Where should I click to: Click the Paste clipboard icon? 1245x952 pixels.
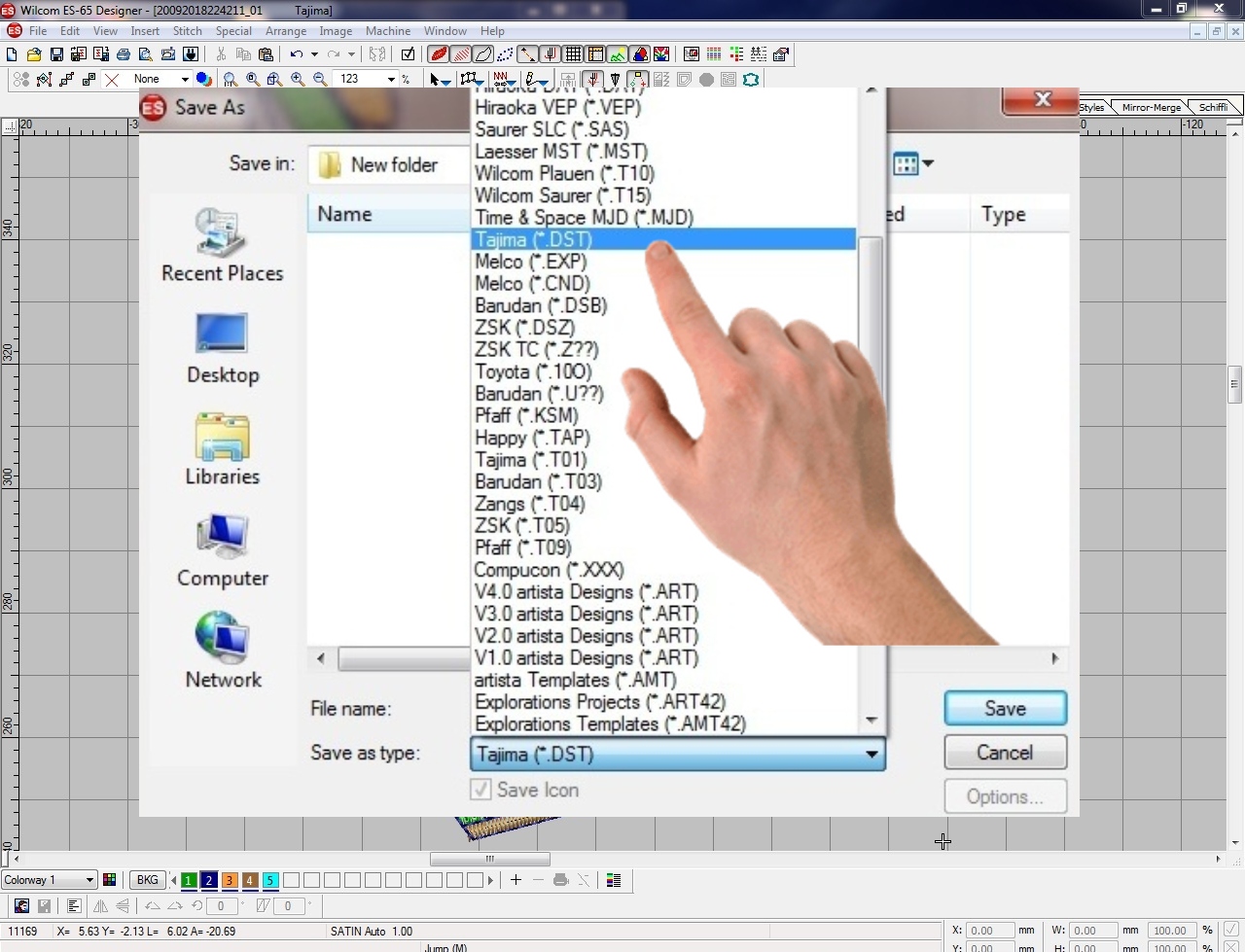(x=266, y=54)
